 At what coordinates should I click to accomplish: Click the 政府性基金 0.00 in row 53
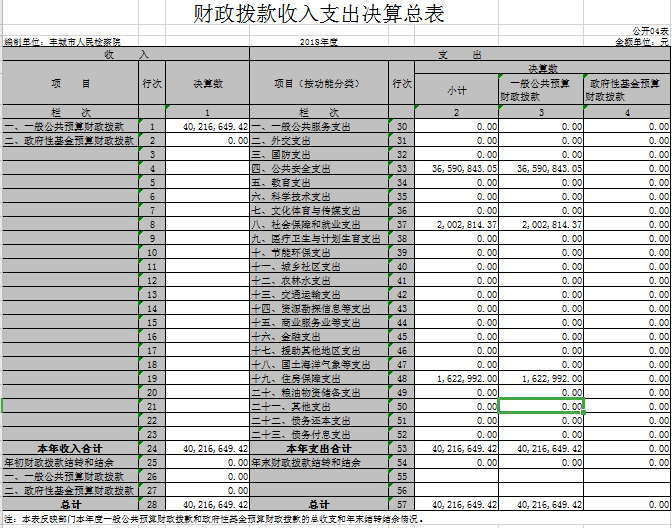[x=627, y=448]
